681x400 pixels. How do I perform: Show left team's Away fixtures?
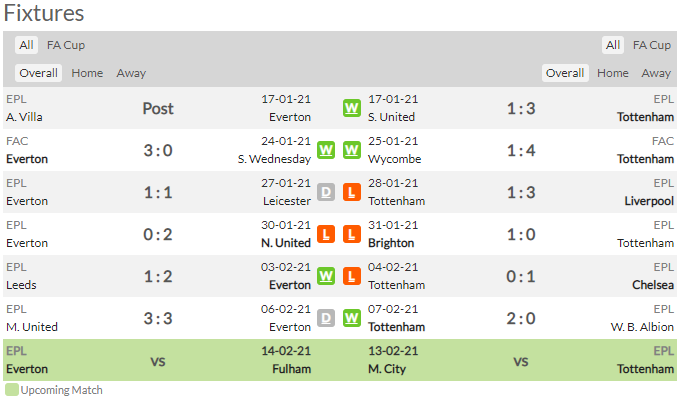pos(131,73)
